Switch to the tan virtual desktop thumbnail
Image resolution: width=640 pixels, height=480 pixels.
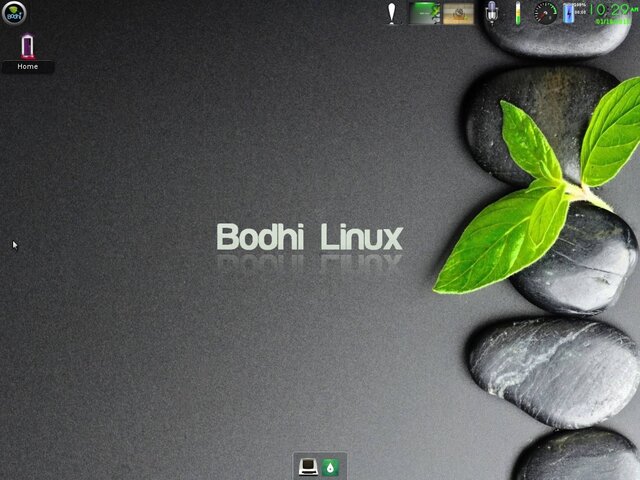coord(458,13)
